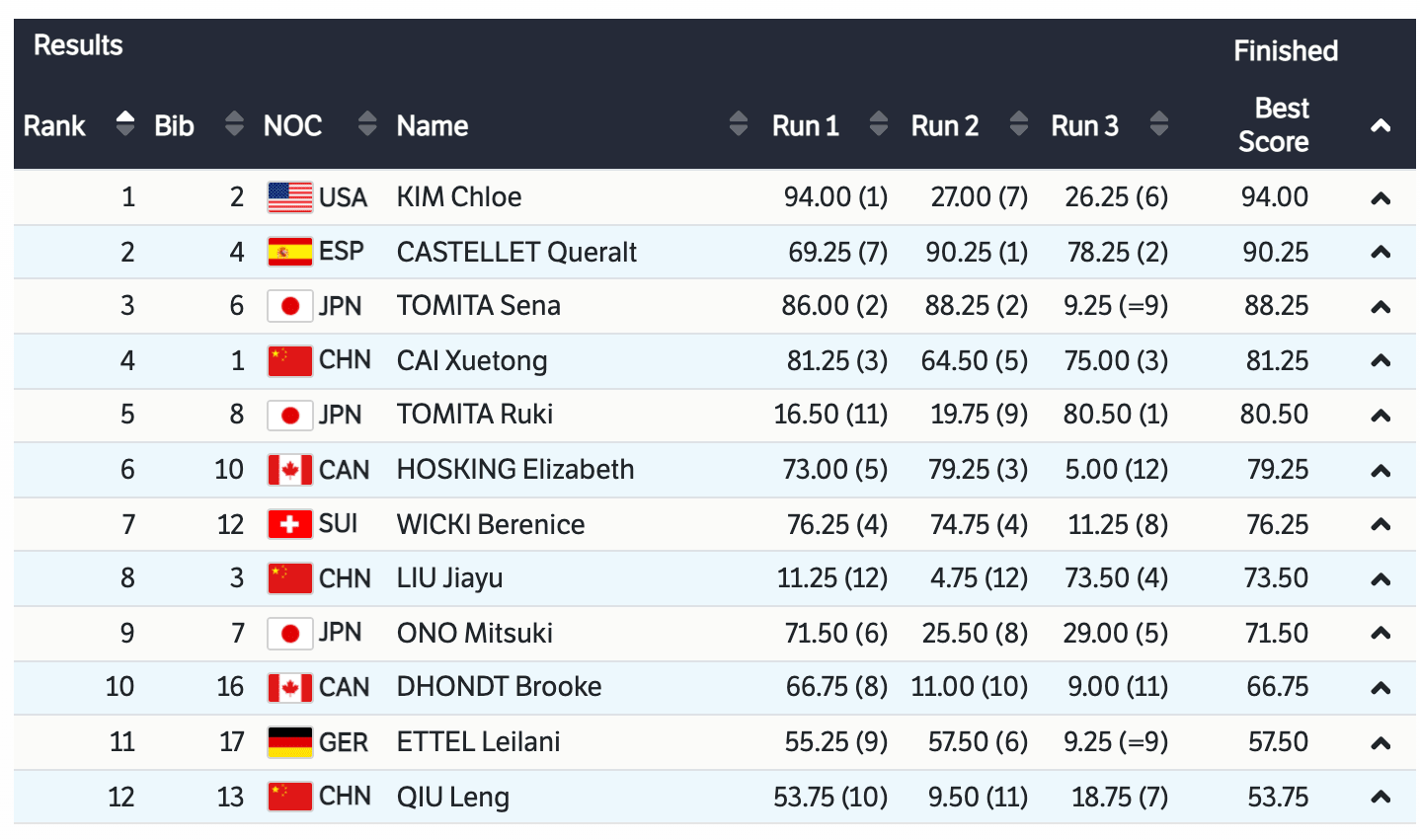The height and width of the screenshot is (840, 1420).
Task: Collapse all rows using header chevron
Action: click(x=1381, y=125)
